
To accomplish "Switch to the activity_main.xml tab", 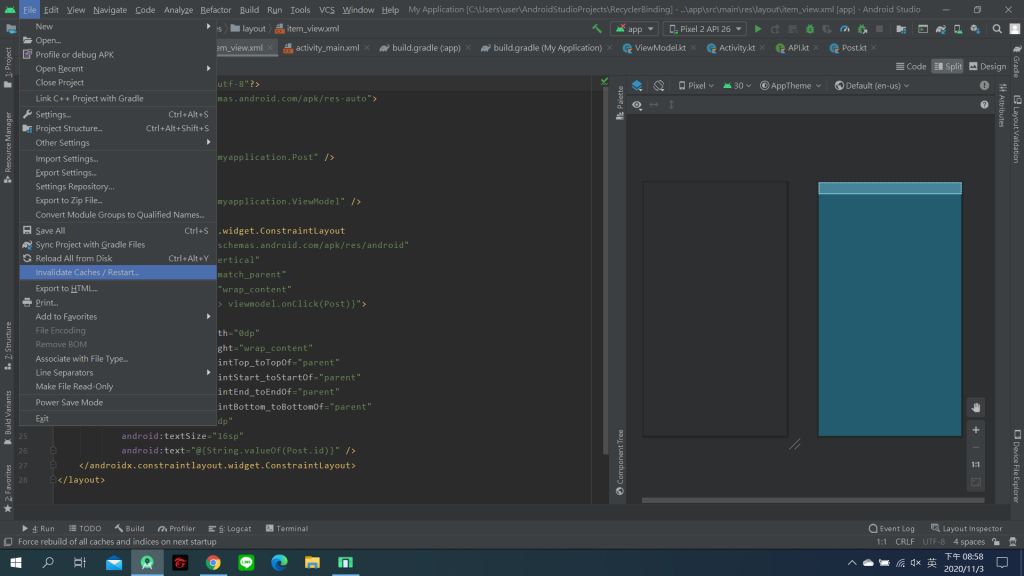I will pos(327,48).
